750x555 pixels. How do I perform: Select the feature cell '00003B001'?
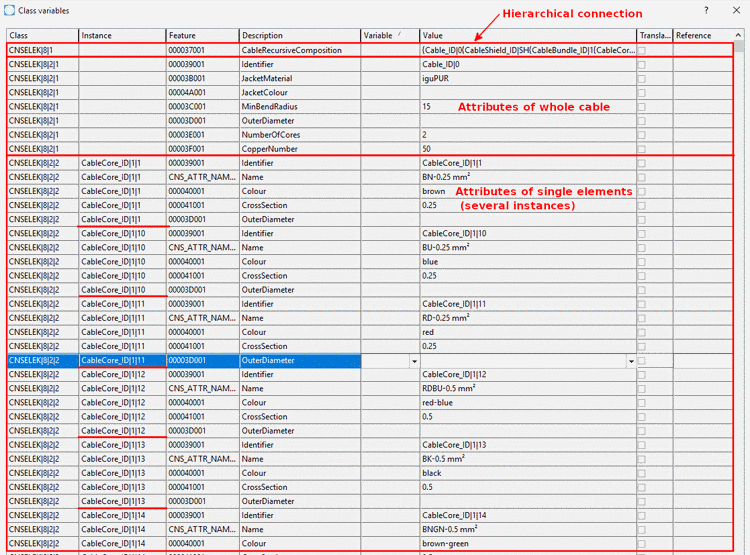click(202, 78)
